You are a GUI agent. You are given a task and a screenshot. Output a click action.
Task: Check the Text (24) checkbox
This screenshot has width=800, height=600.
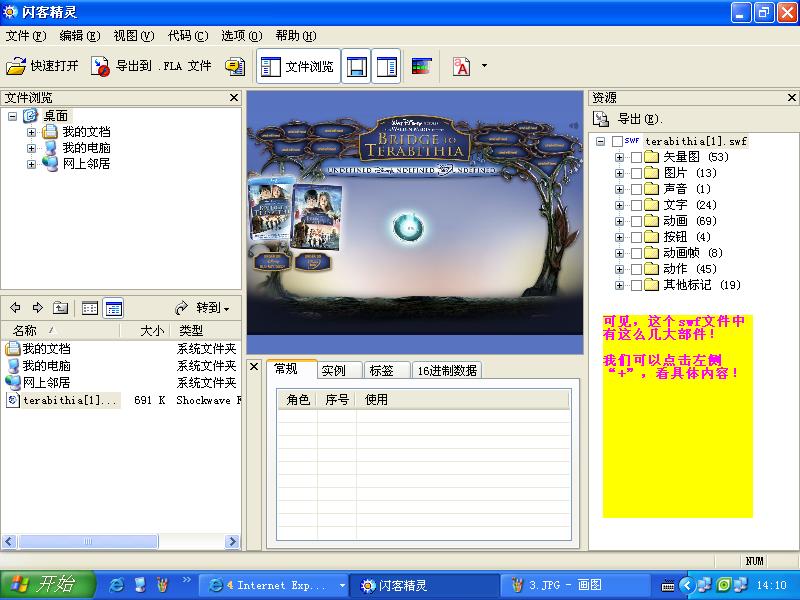[636, 205]
